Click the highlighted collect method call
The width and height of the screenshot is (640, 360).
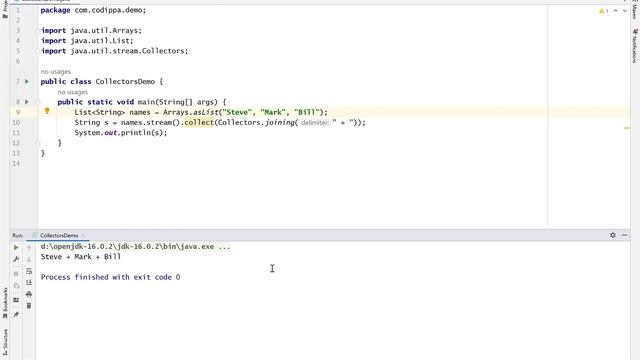(x=199, y=122)
